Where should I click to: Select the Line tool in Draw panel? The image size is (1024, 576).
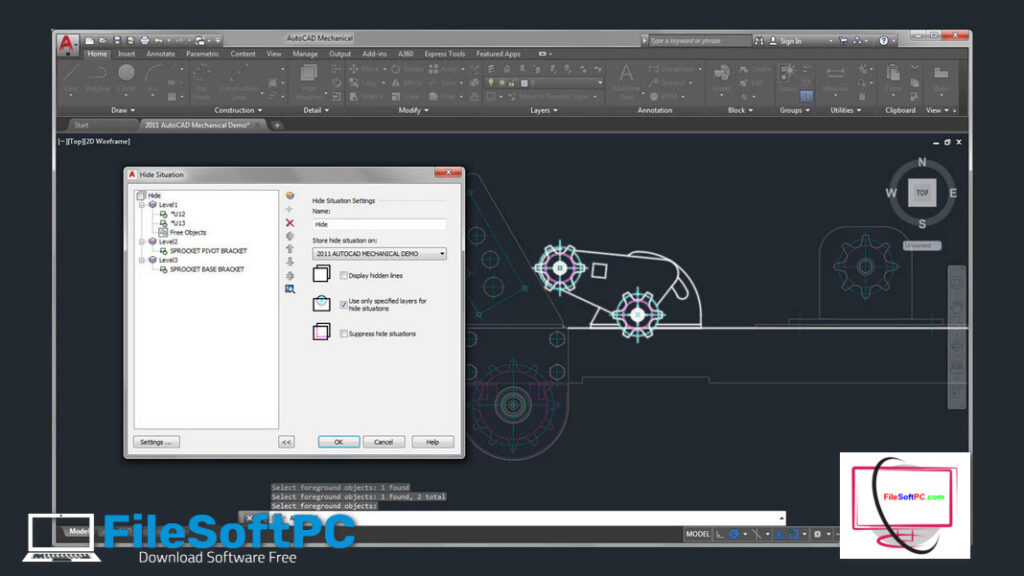coord(71,80)
